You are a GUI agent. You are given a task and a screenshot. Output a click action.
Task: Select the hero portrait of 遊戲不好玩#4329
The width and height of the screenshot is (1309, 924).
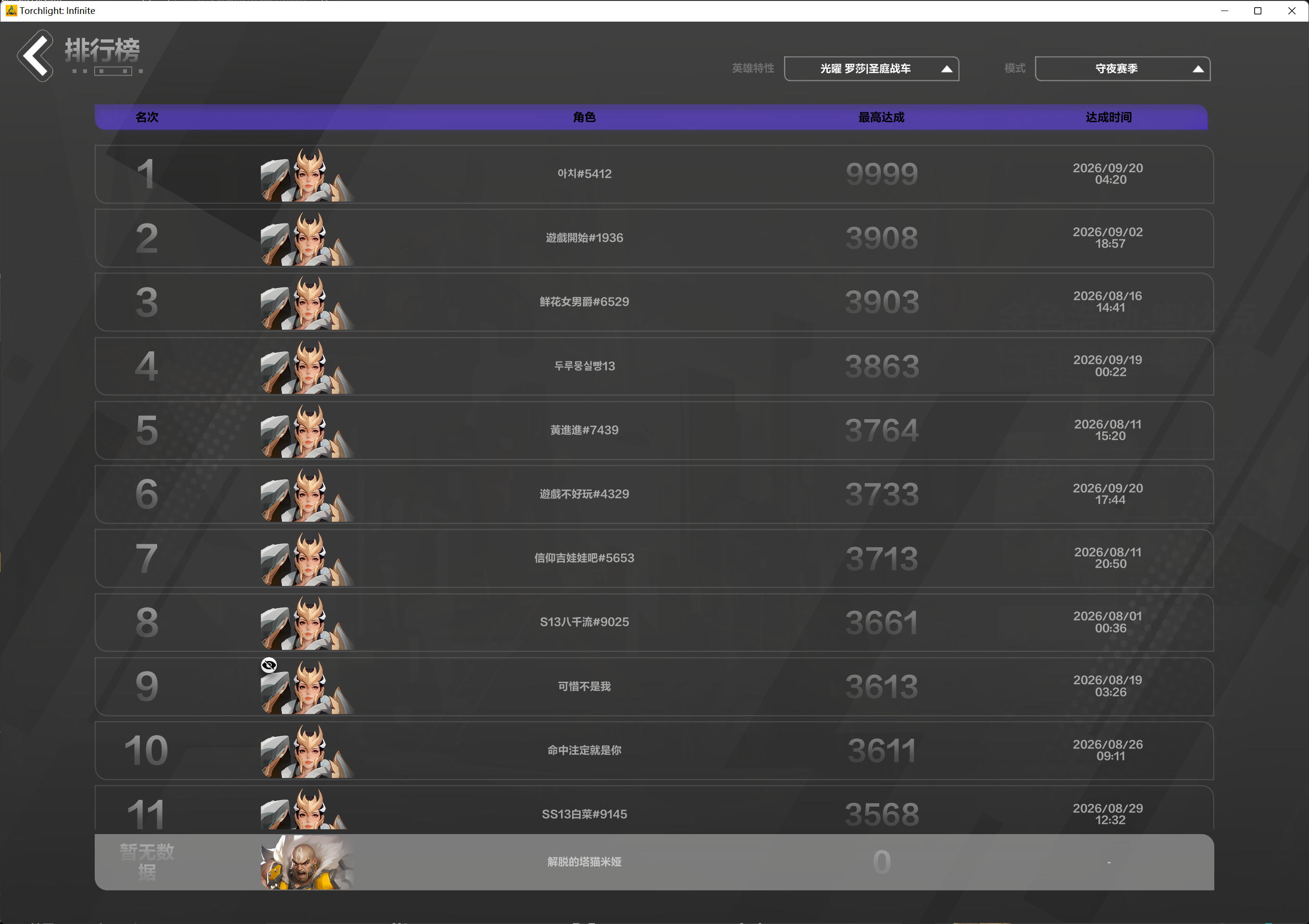pos(307,494)
